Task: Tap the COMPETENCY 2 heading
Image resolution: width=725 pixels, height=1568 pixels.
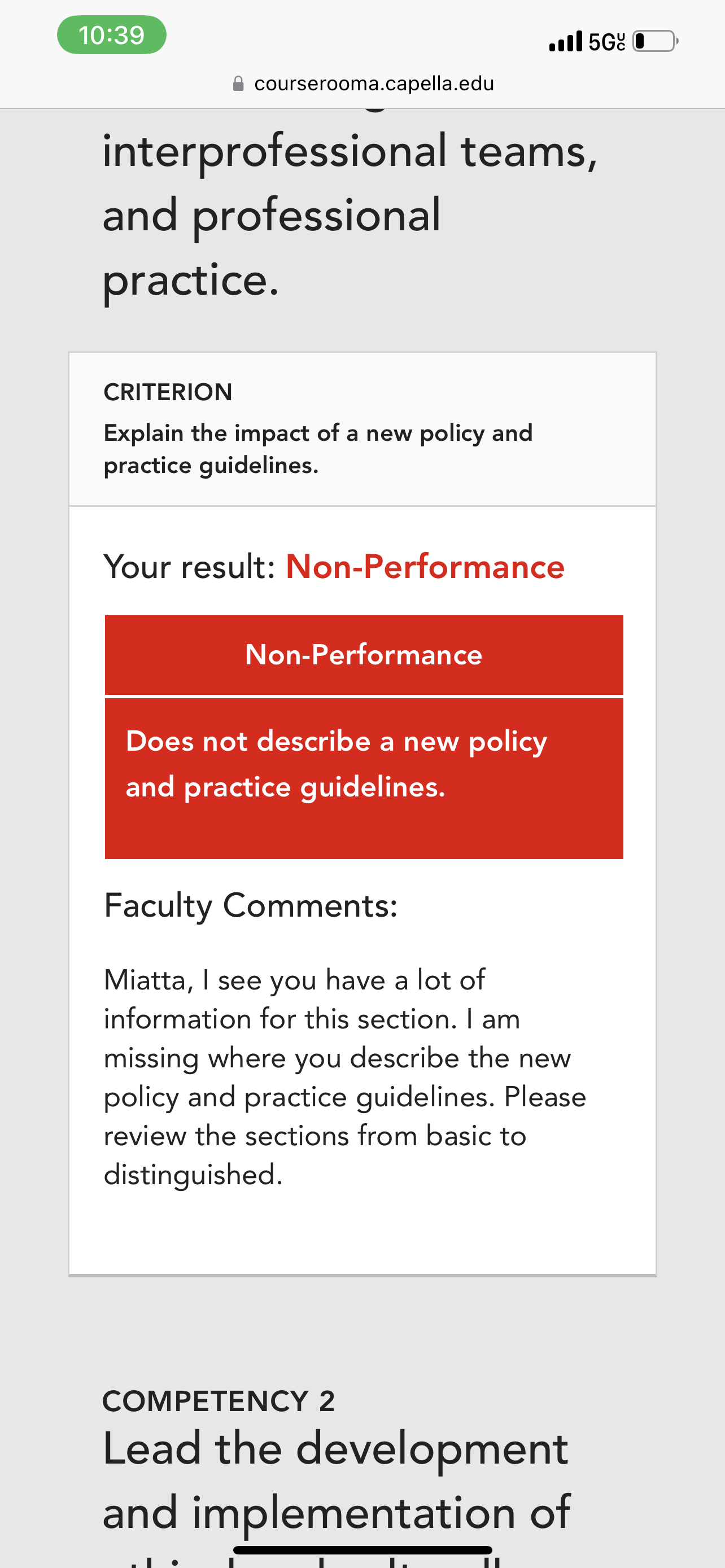Action: [219, 1401]
